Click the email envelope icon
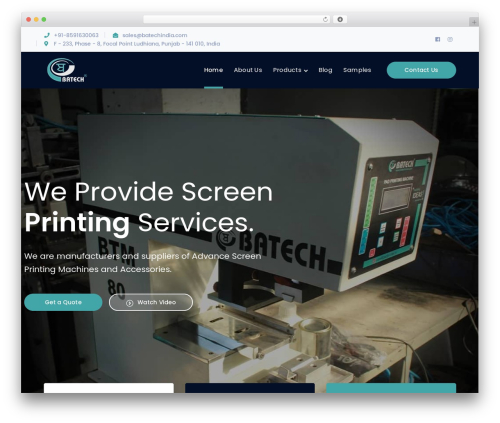 115,35
